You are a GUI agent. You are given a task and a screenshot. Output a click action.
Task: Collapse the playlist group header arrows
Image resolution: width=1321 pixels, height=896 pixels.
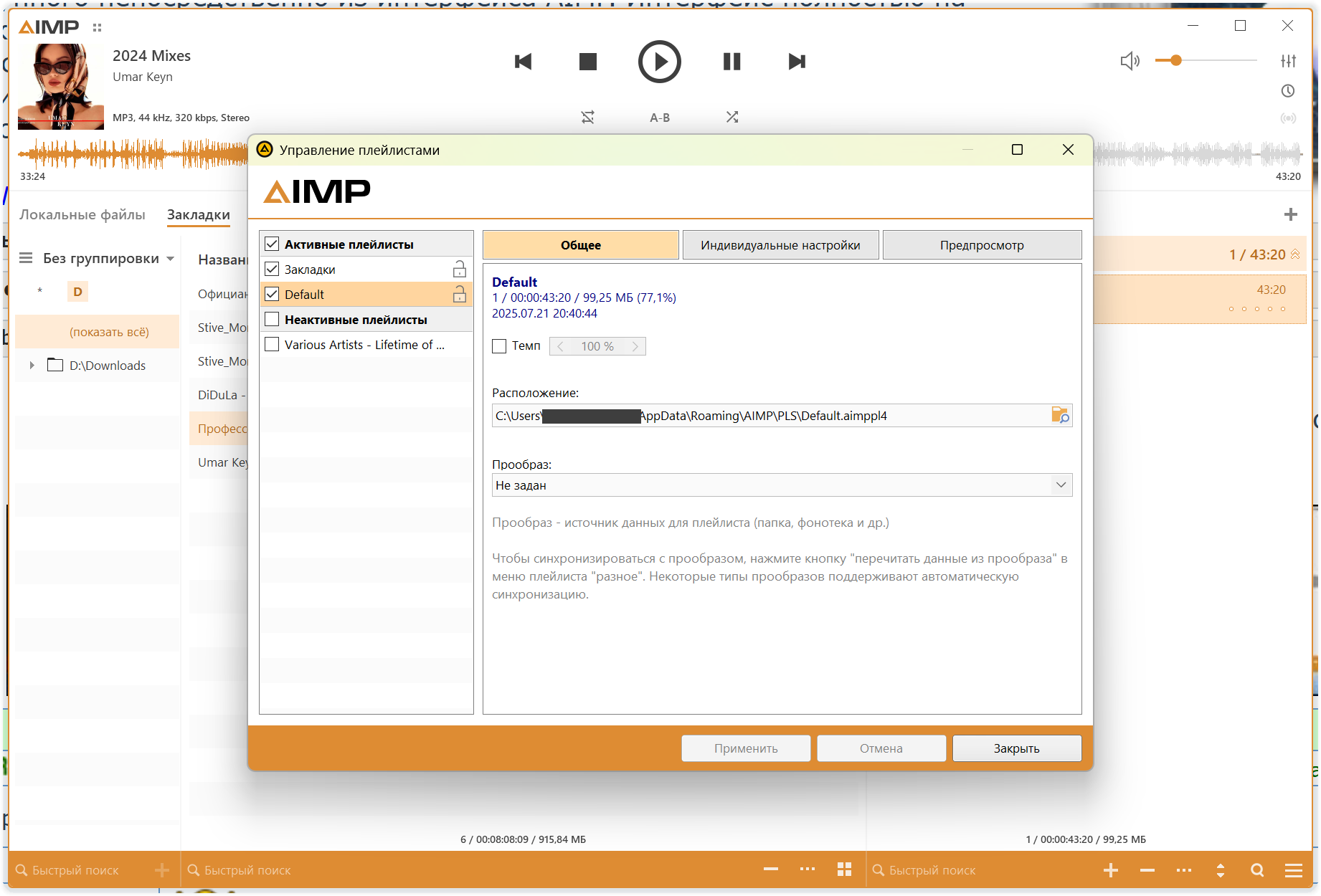pos(1295,254)
